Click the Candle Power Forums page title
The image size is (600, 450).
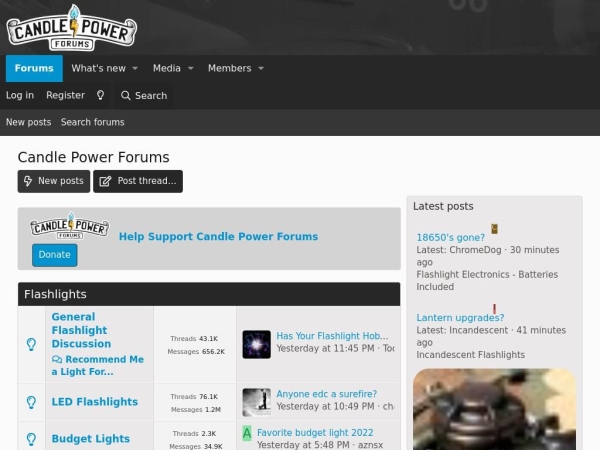click(93, 157)
